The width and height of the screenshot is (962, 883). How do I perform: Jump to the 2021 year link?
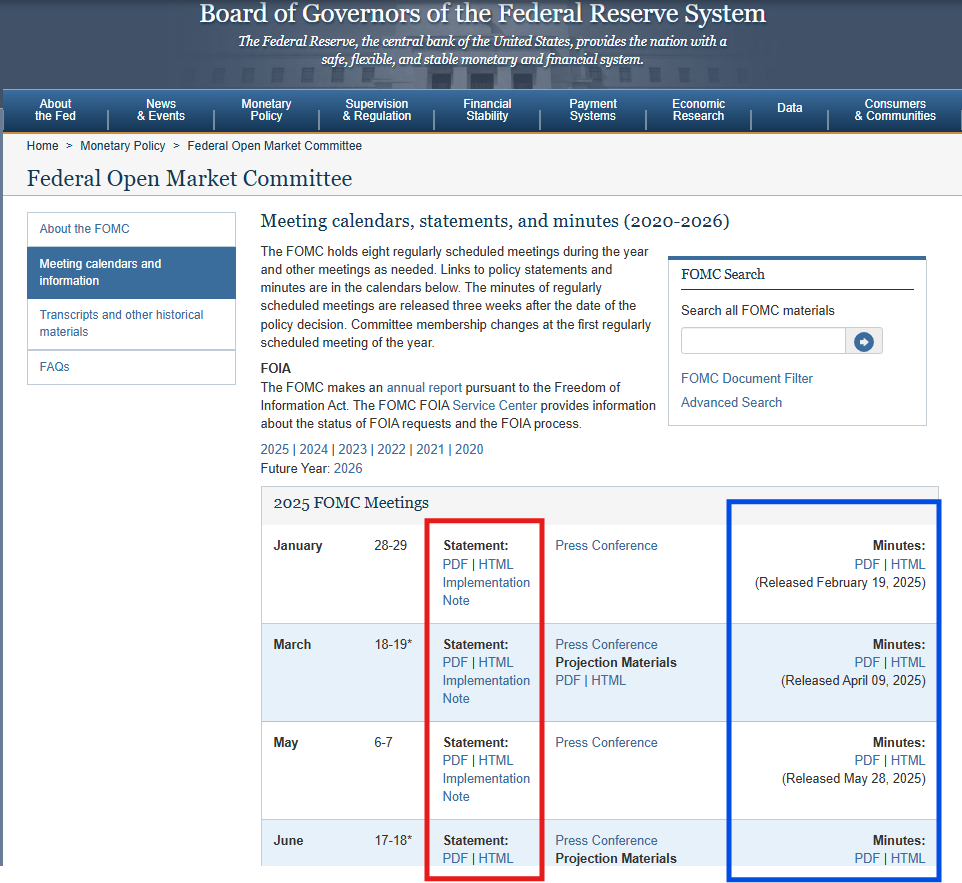pos(430,450)
